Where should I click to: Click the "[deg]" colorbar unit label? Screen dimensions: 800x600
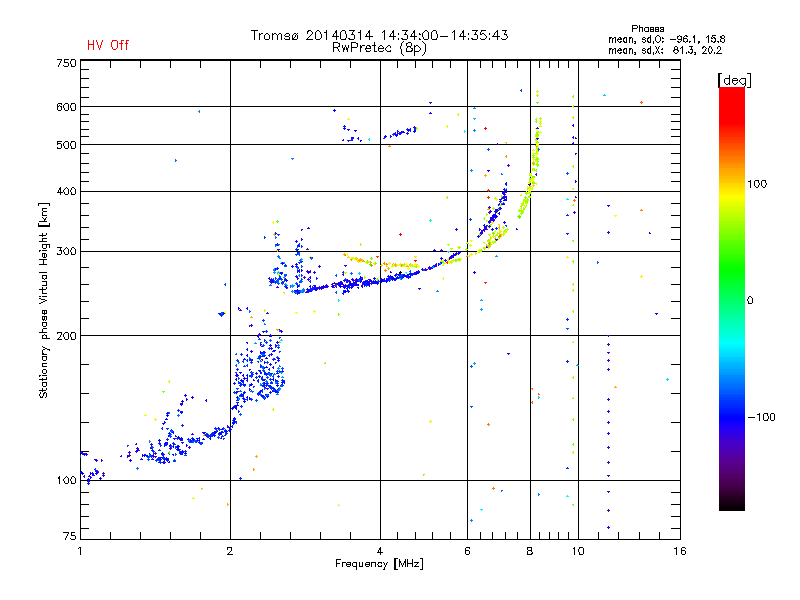pyautogui.click(x=734, y=81)
